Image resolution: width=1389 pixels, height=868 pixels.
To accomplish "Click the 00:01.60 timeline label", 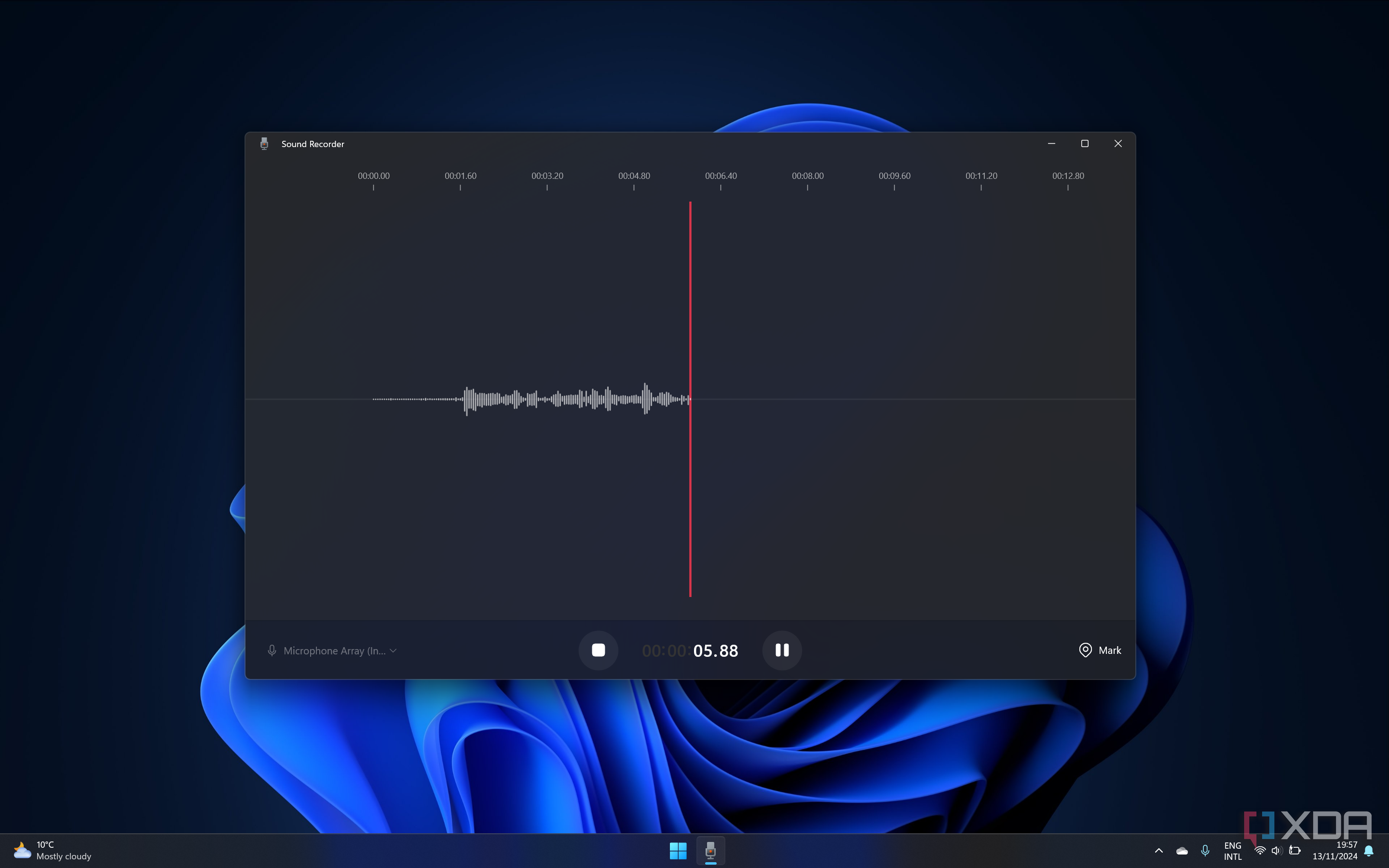I will (460, 176).
